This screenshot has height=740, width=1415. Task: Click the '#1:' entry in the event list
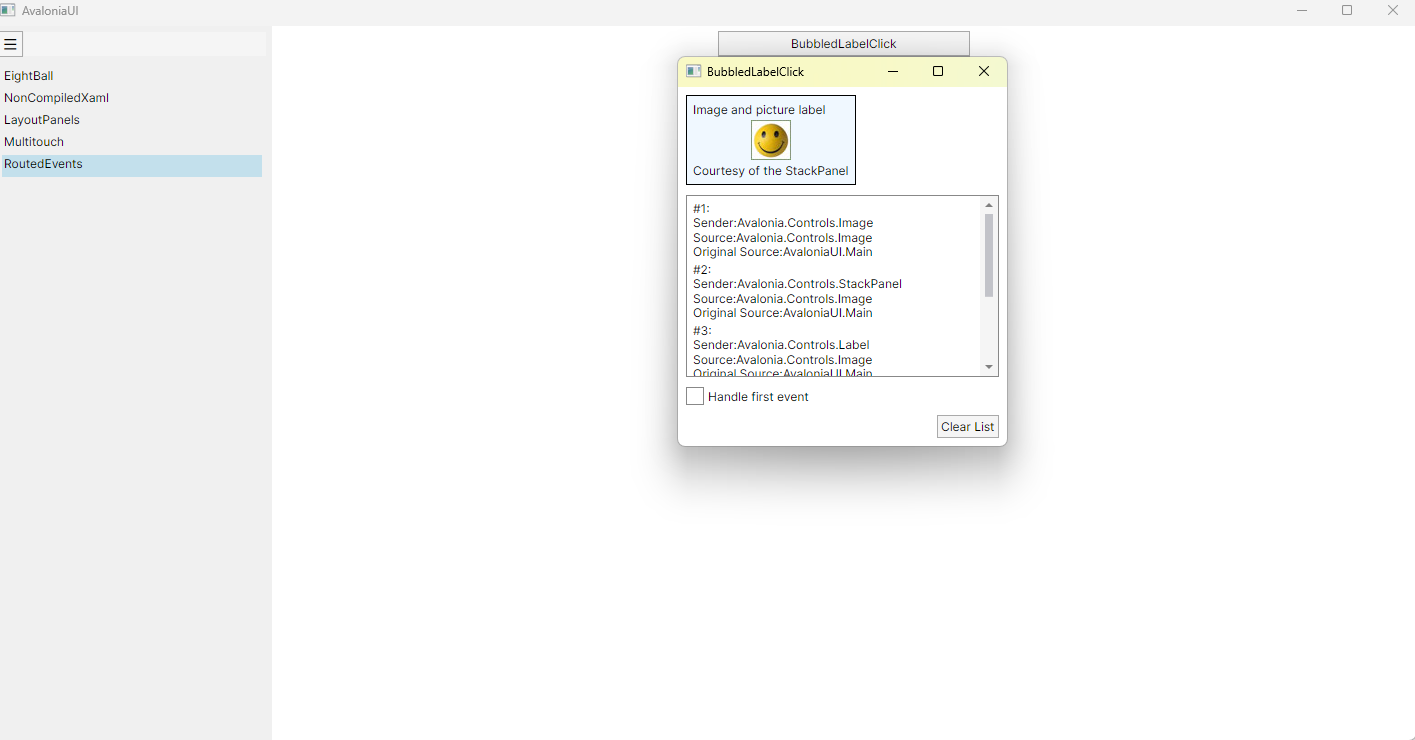point(701,209)
